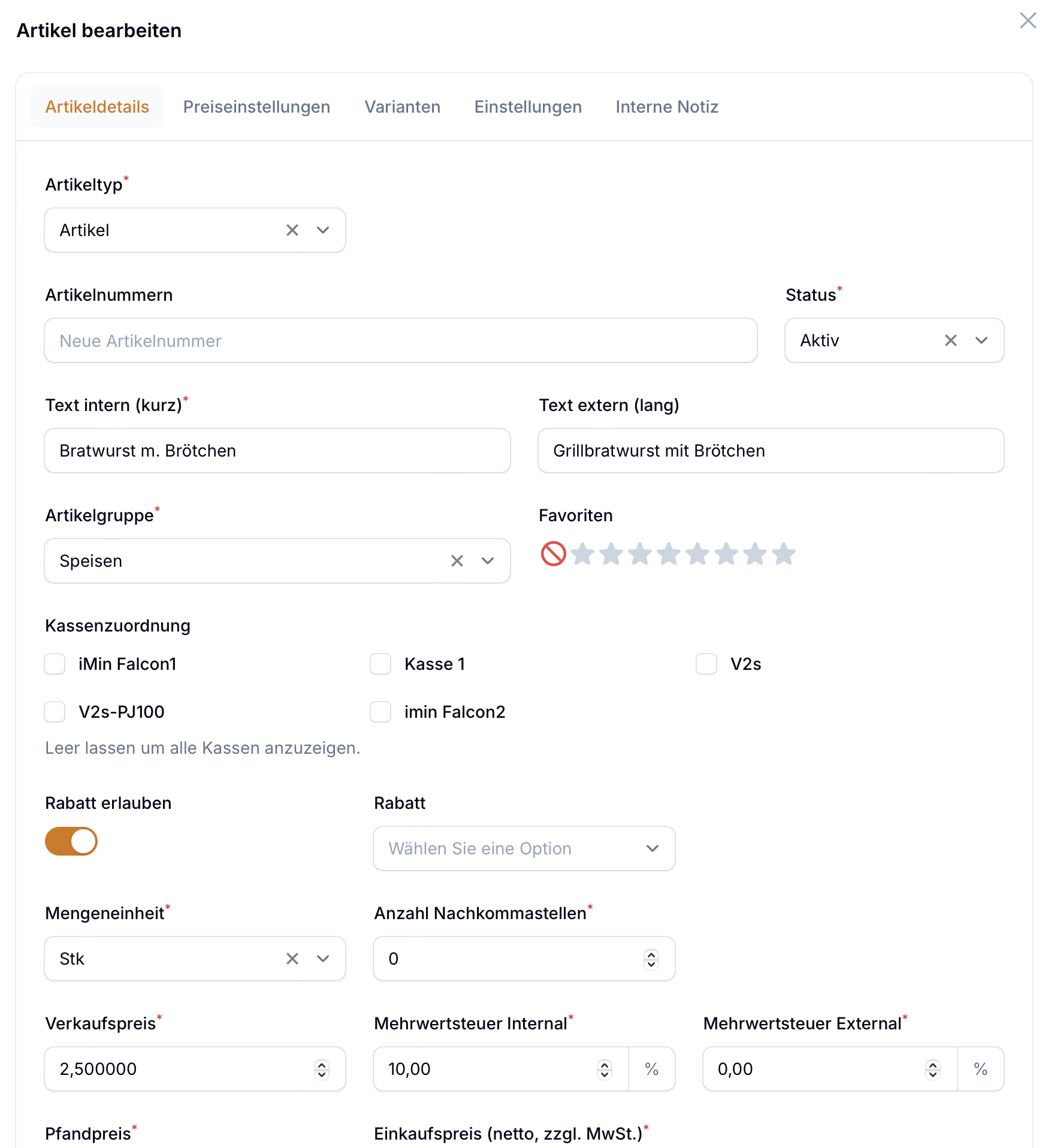Click the red no-favorite icon
Screen dimensions: 1042x1148
[553, 554]
